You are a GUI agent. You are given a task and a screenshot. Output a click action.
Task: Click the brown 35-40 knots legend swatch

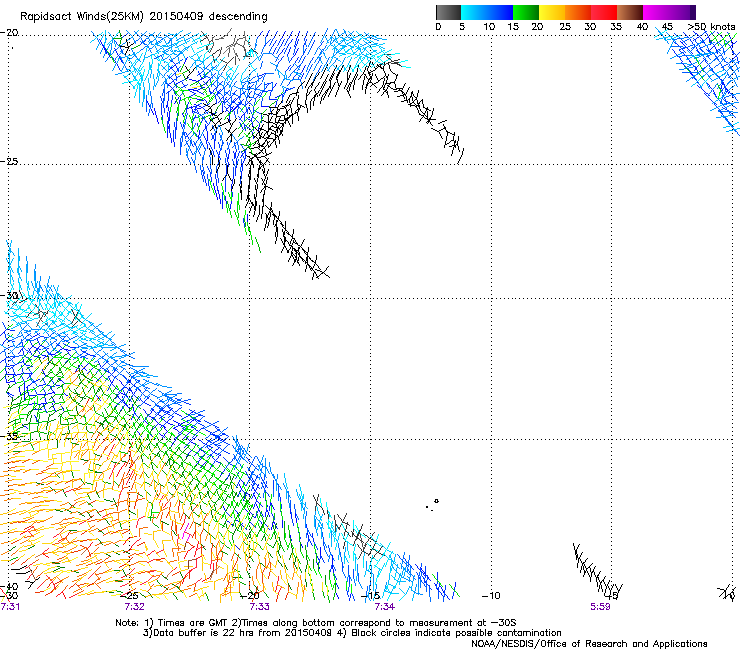tap(630, 12)
